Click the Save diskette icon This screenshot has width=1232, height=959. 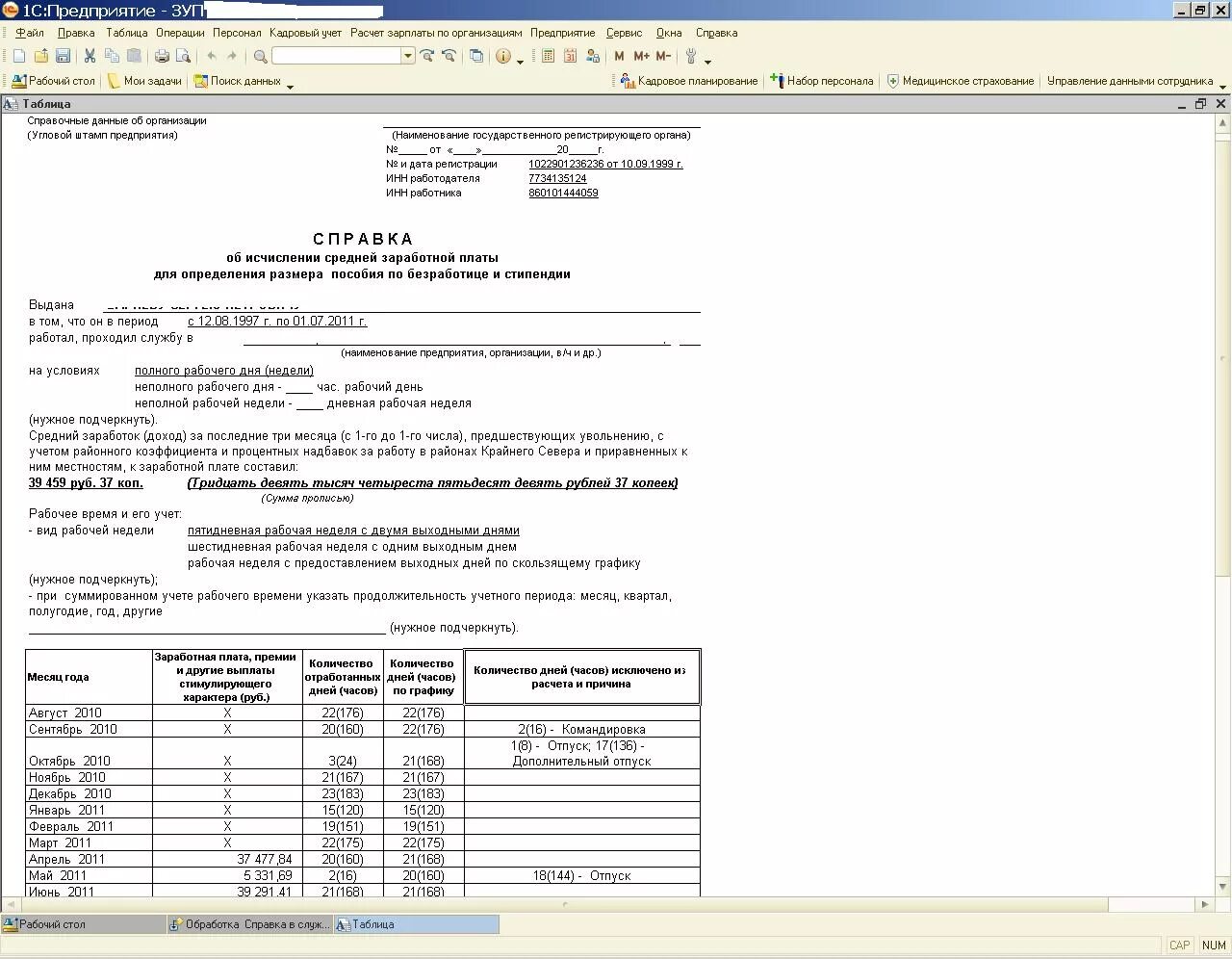pyautogui.click(x=63, y=56)
